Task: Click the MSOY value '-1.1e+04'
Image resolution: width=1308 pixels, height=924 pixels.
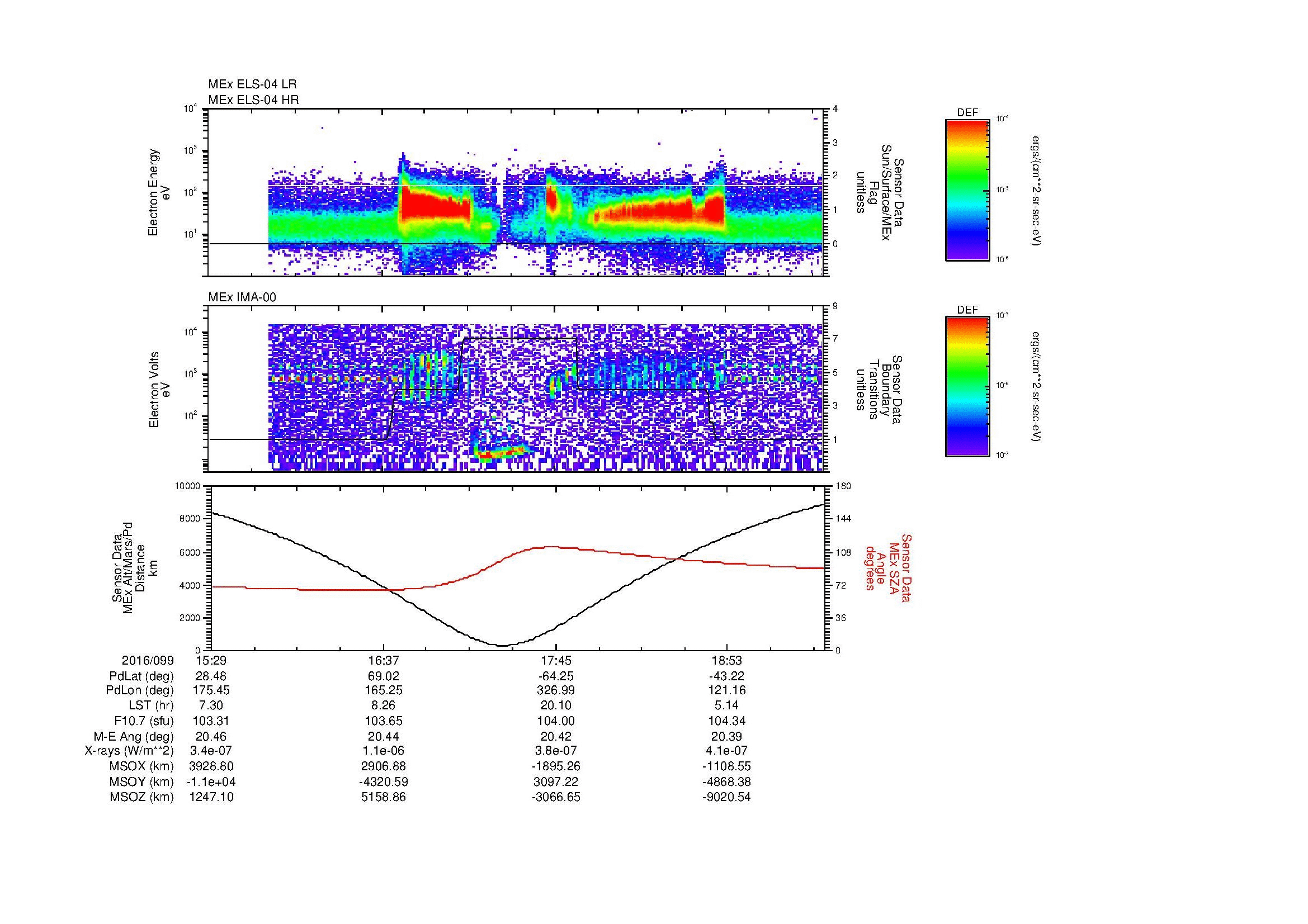Action: 211,781
